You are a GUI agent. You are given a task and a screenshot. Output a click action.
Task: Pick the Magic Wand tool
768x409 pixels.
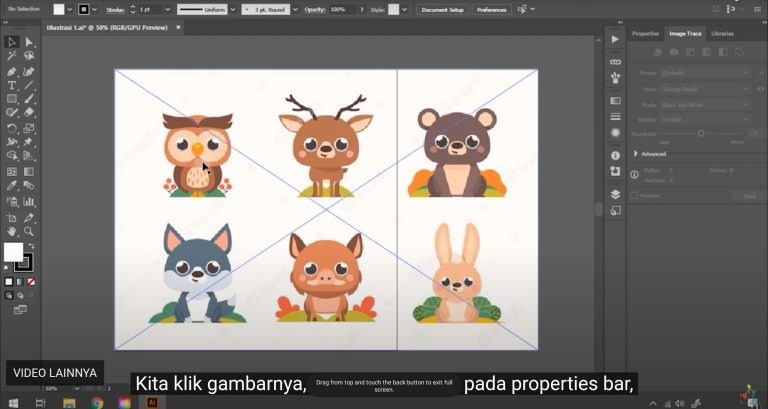(x=12, y=56)
